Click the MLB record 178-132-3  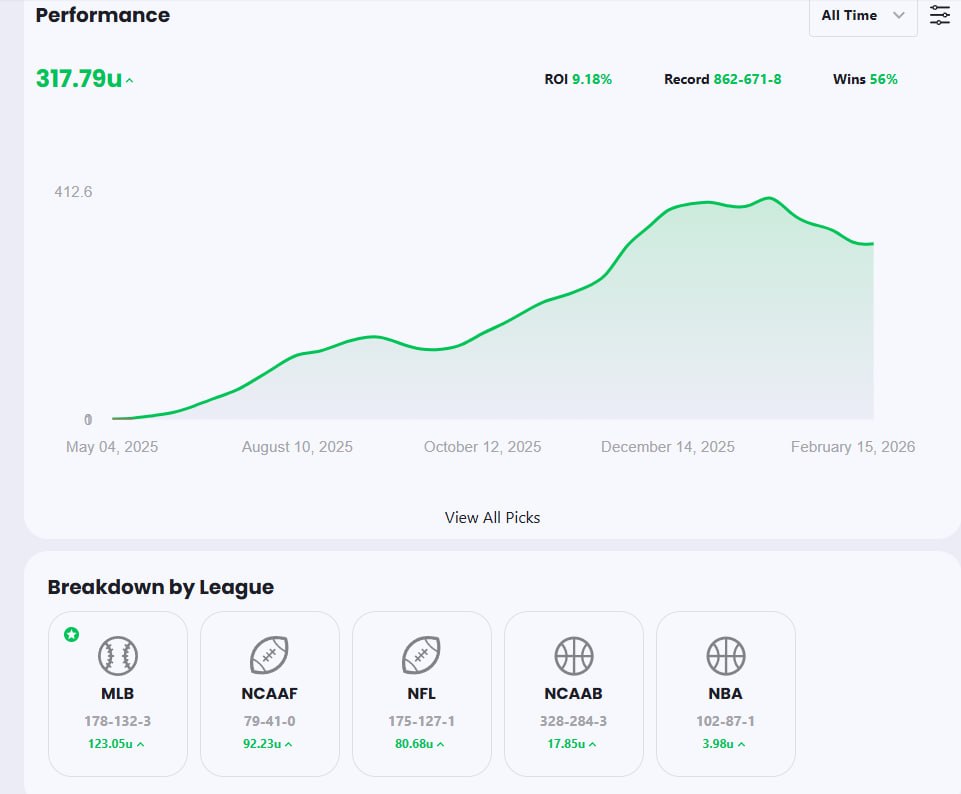pyautogui.click(x=118, y=721)
